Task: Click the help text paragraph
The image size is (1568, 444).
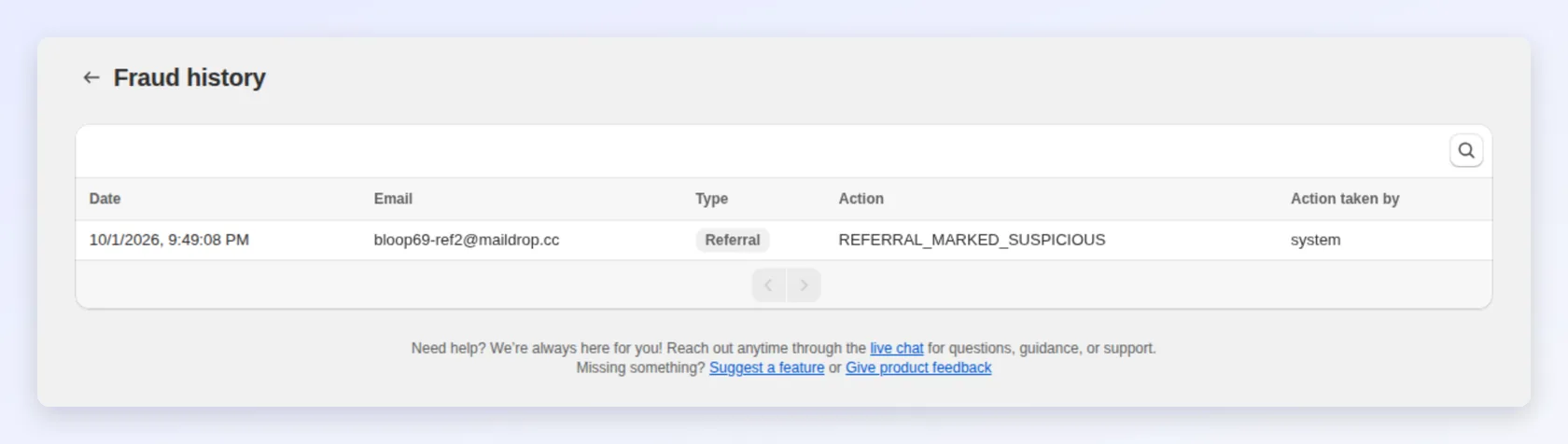Action: [784, 358]
